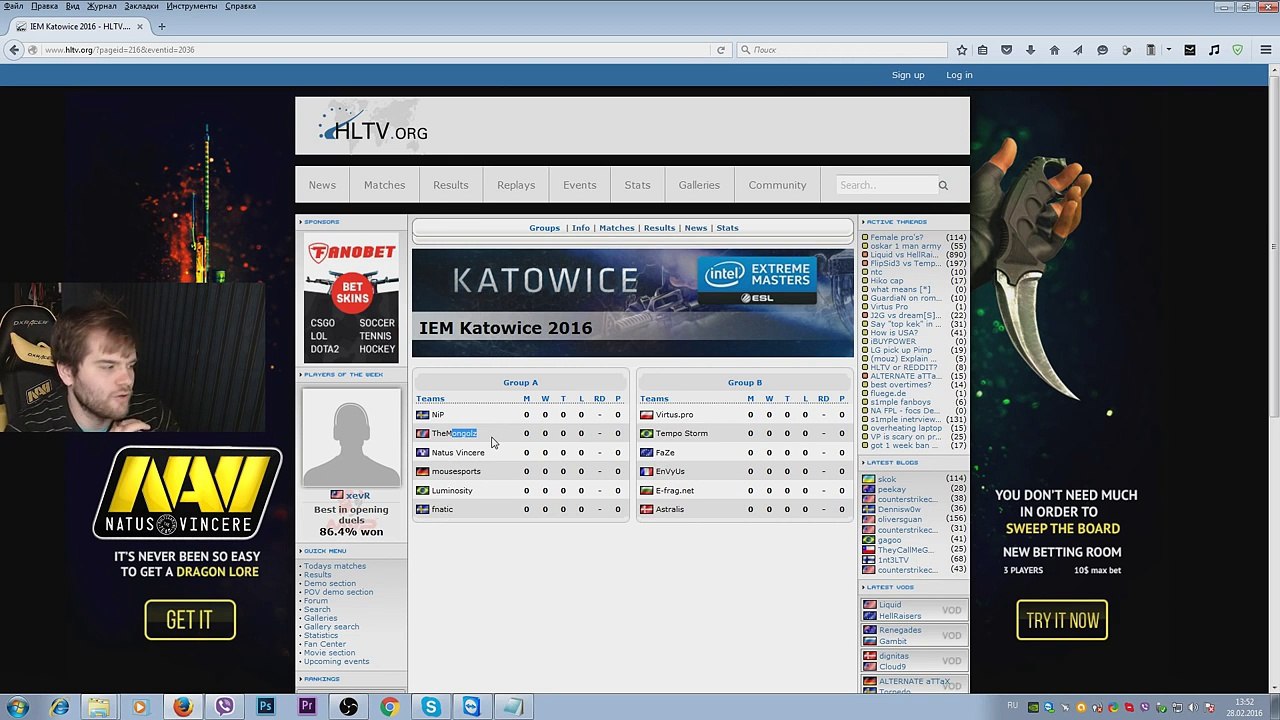
Task: Launch Internet Explorer from the taskbar
Action: pyautogui.click(x=60, y=707)
